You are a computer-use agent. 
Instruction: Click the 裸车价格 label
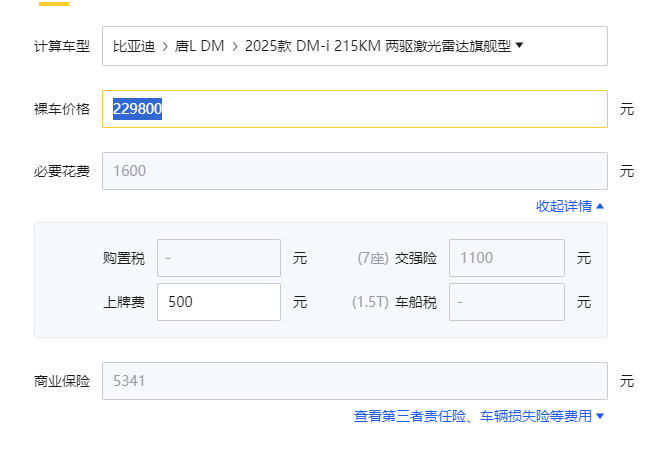62,109
